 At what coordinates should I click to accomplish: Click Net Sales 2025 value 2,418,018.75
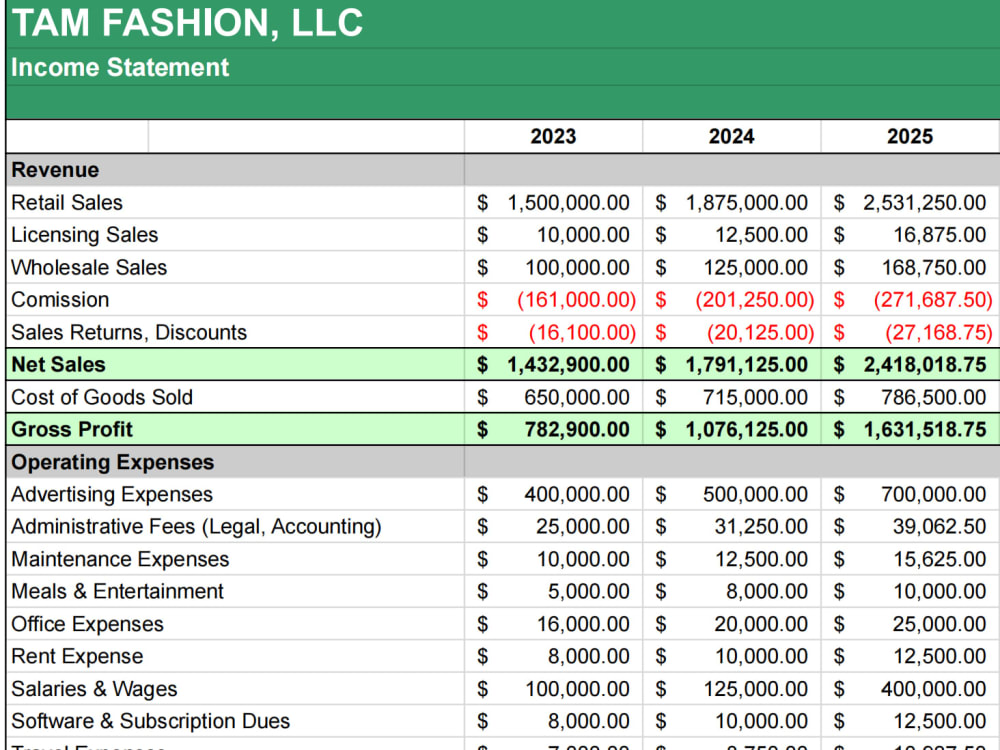(x=925, y=365)
